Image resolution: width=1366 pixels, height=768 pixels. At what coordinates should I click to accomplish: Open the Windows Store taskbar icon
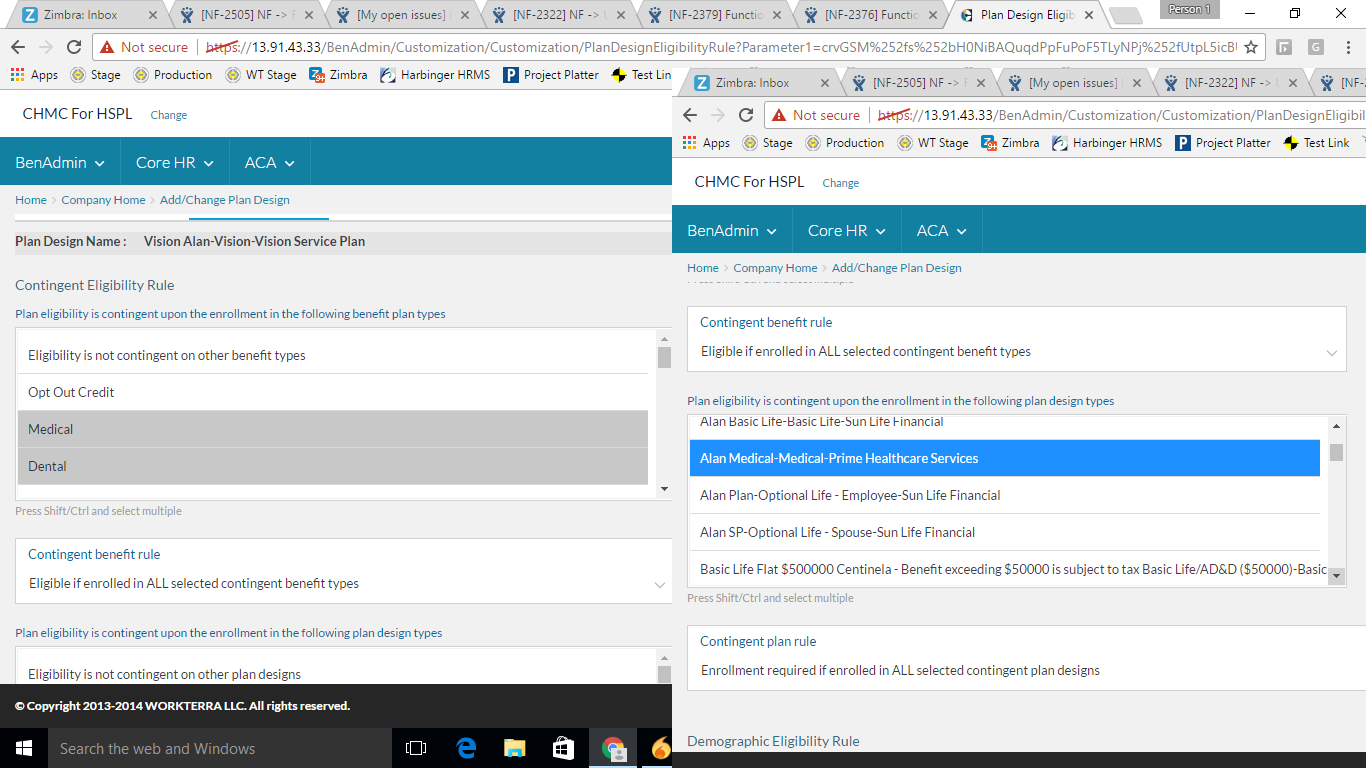(563, 748)
